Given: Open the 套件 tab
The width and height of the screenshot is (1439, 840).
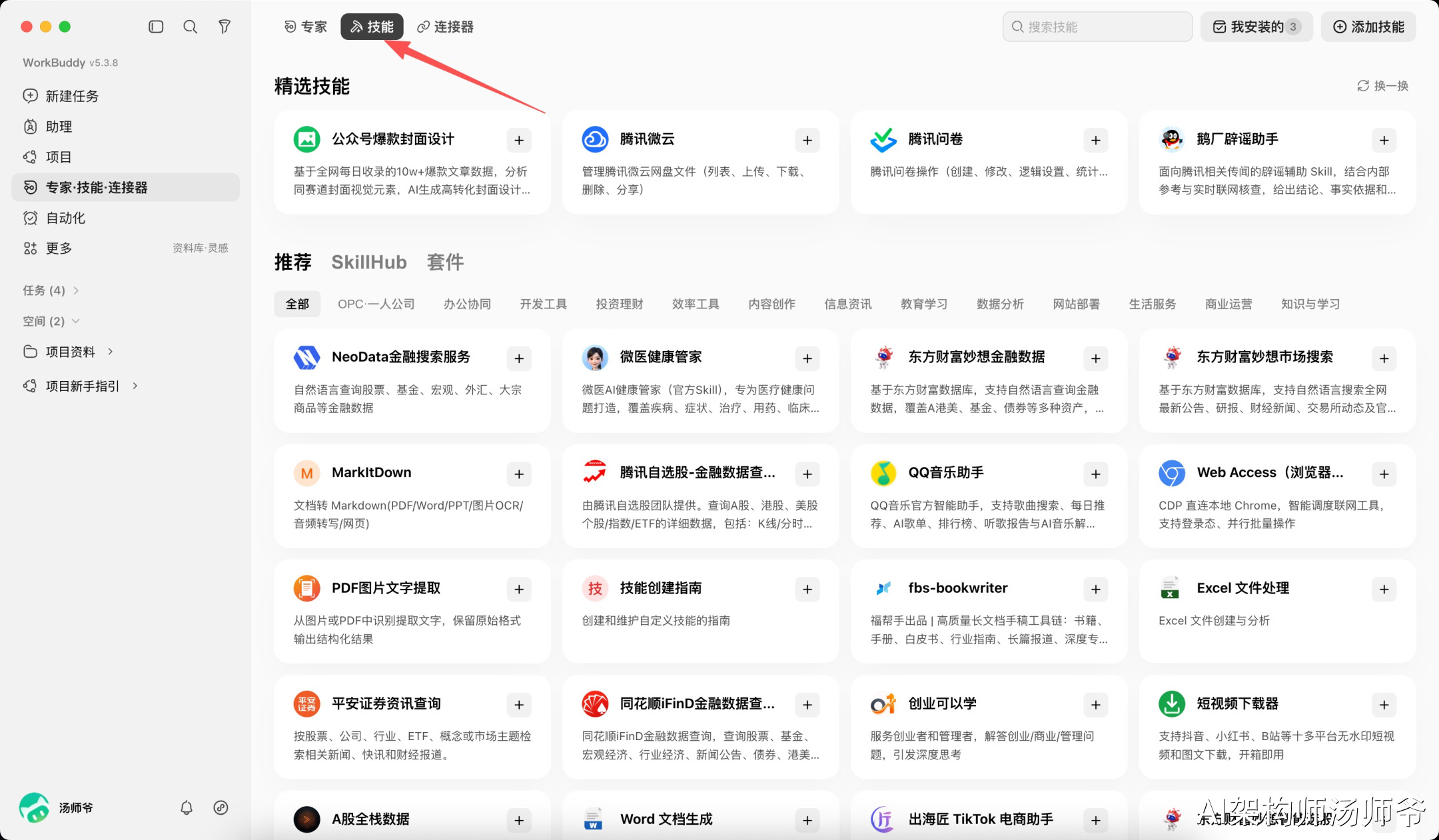Looking at the screenshot, I should pos(445,262).
